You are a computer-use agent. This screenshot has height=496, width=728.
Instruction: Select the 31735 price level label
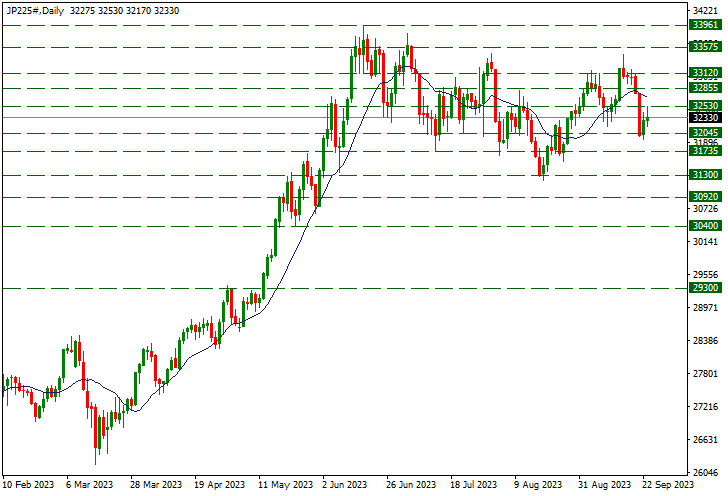tap(705, 151)
